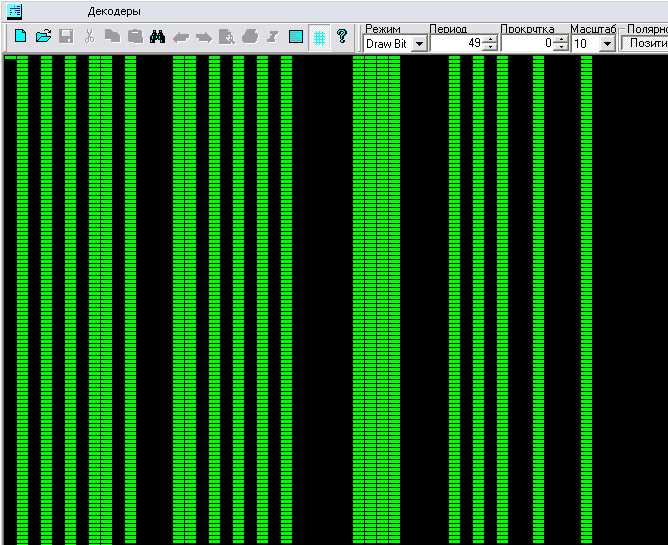Viewport: 668px width, 545px height.
Task: Create a new file with the blank page icon
Action: [20, 36]
